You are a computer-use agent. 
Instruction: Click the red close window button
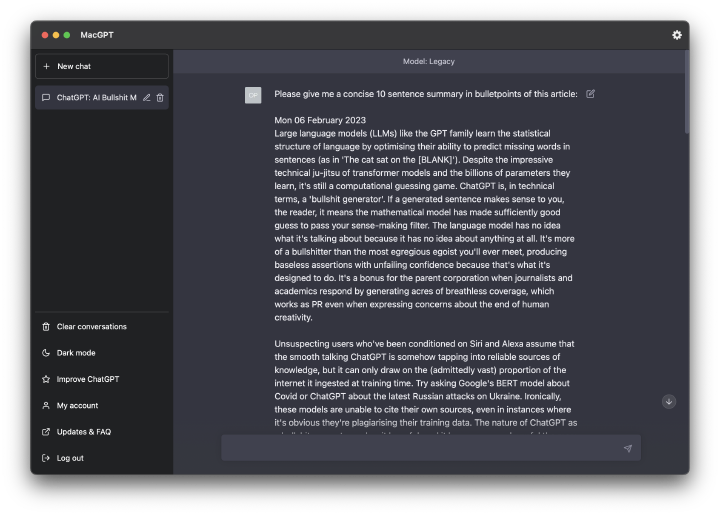[x=45, y=35]
